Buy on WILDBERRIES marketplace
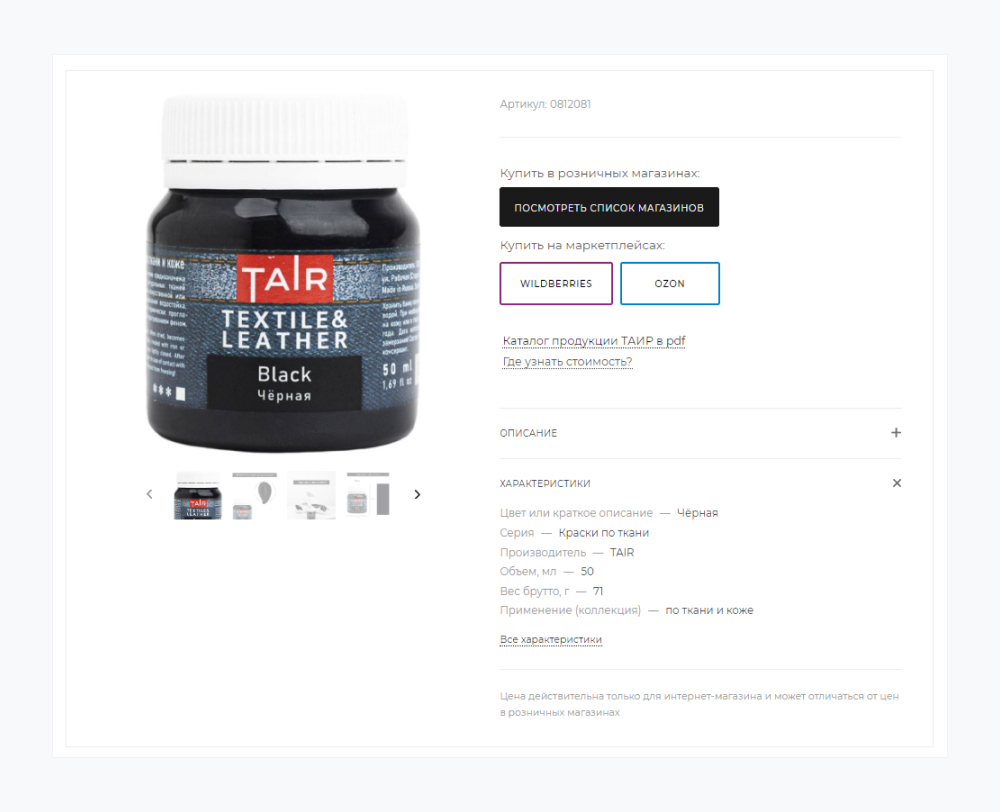 [x=556, y=283]
